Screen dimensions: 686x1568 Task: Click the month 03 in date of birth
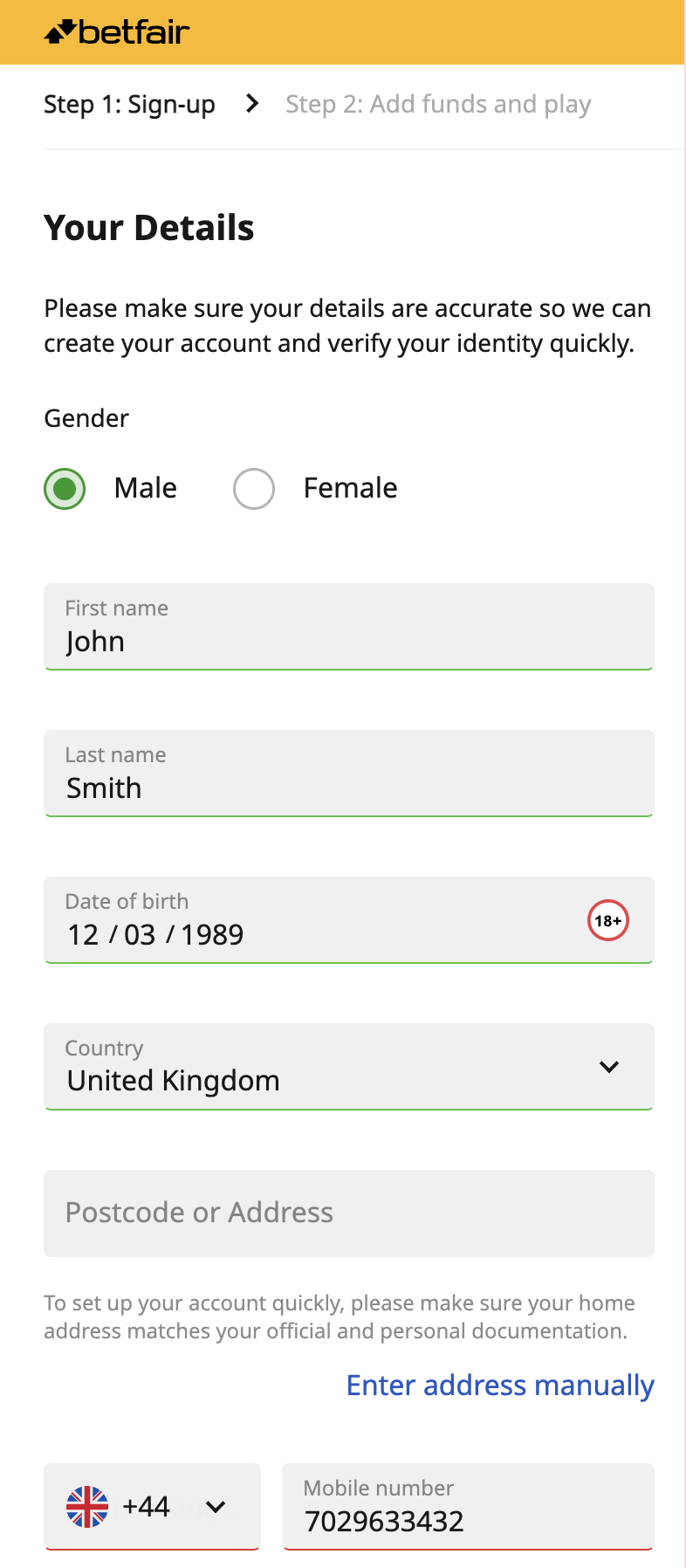pyautogui.click(x=140, y=935)
